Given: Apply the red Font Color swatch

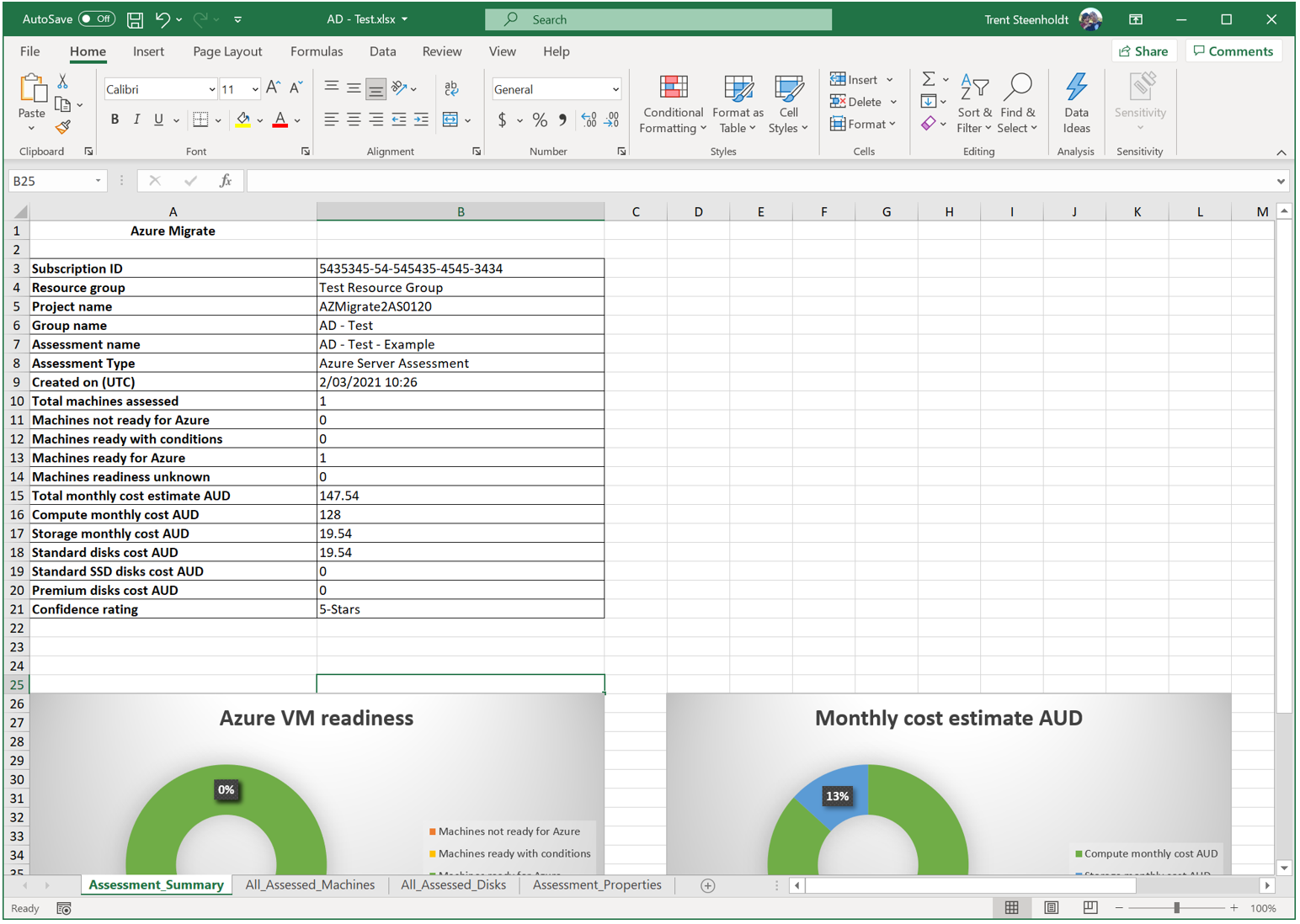Looking at the screenshot, I should (x=280, y=119).
